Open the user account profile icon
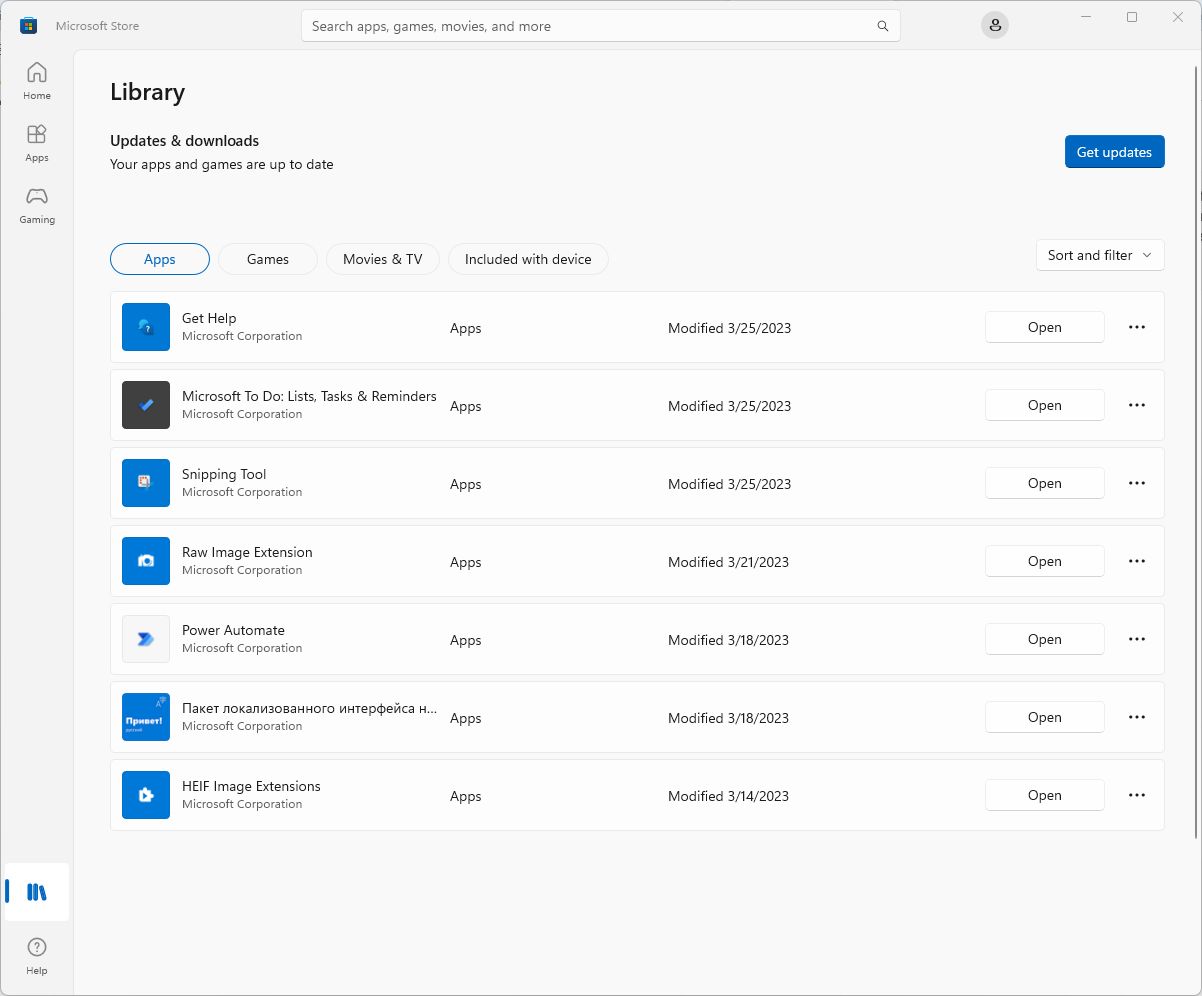The image size is (1202, 996). (x=995, y=26)
